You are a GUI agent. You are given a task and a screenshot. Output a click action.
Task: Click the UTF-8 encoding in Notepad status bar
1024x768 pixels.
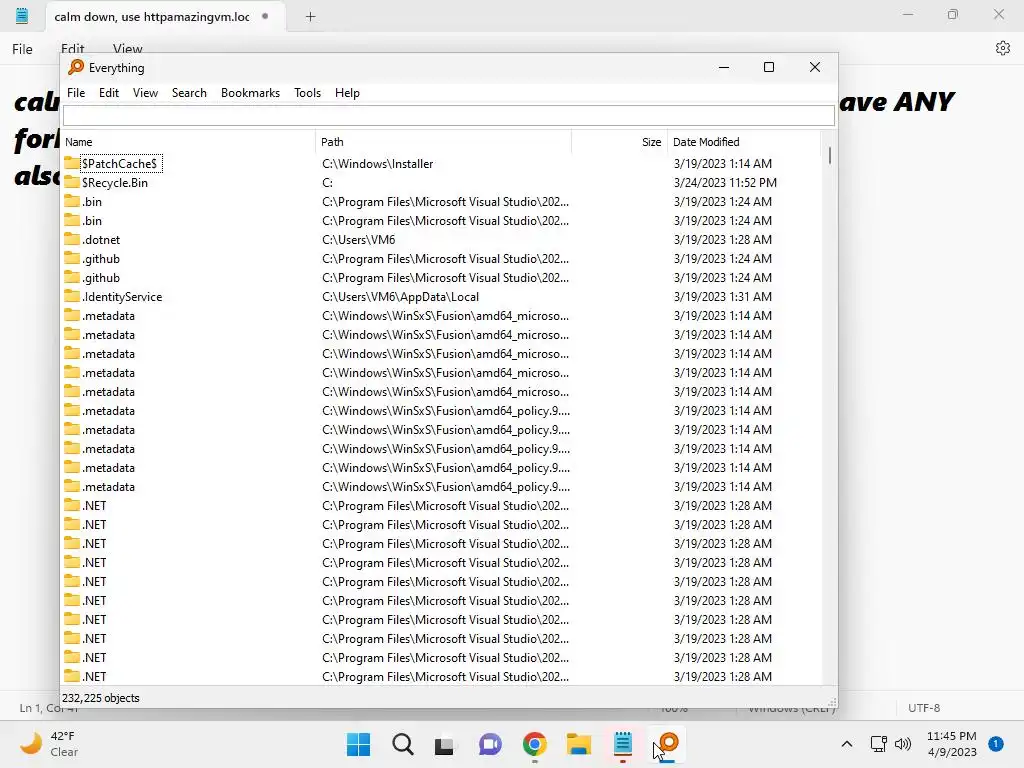923,708
